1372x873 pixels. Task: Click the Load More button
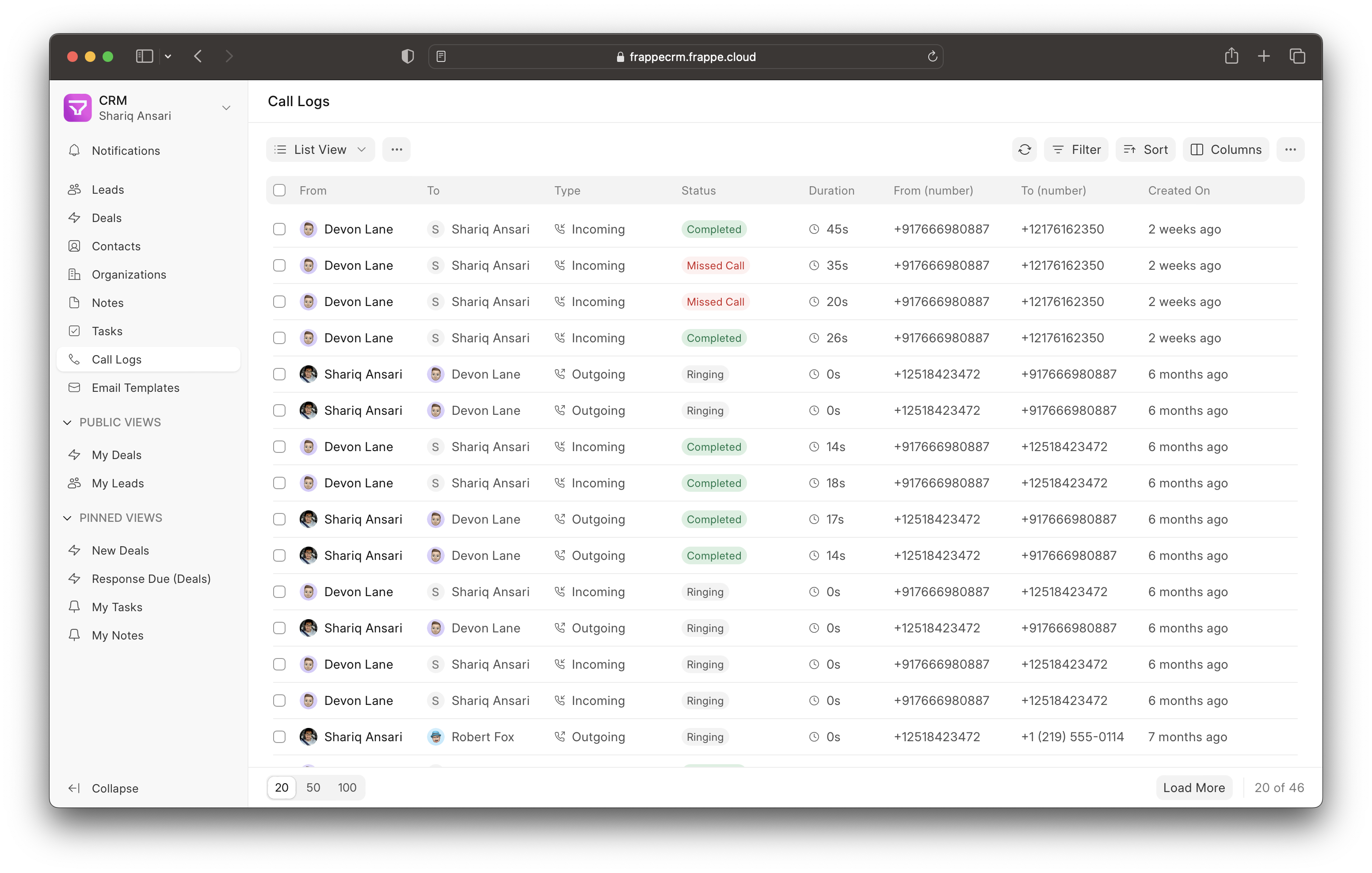coord(1193,788)
